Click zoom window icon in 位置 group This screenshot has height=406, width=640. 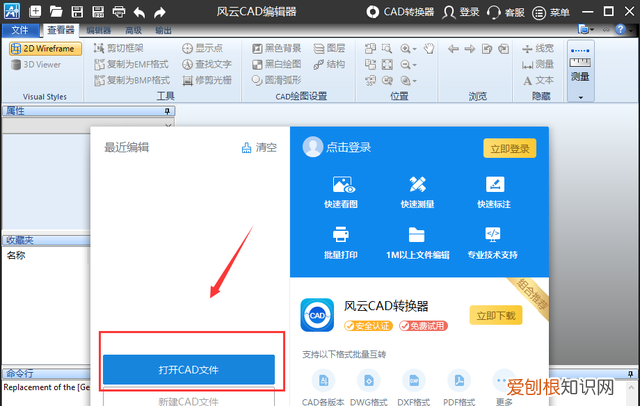point(387,49)
